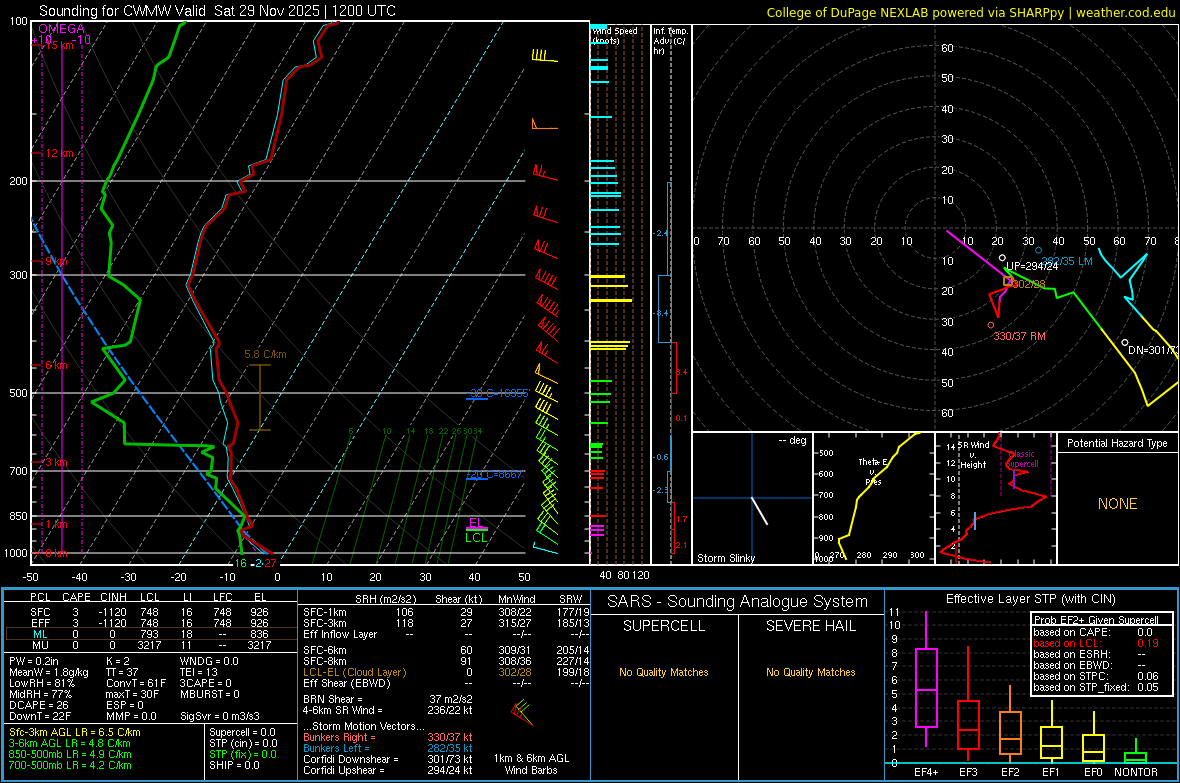Viewport: 1180px width, 783px height.
Task: Click the '330/37 RM' hodograph label
Action: click(1020, 336)
